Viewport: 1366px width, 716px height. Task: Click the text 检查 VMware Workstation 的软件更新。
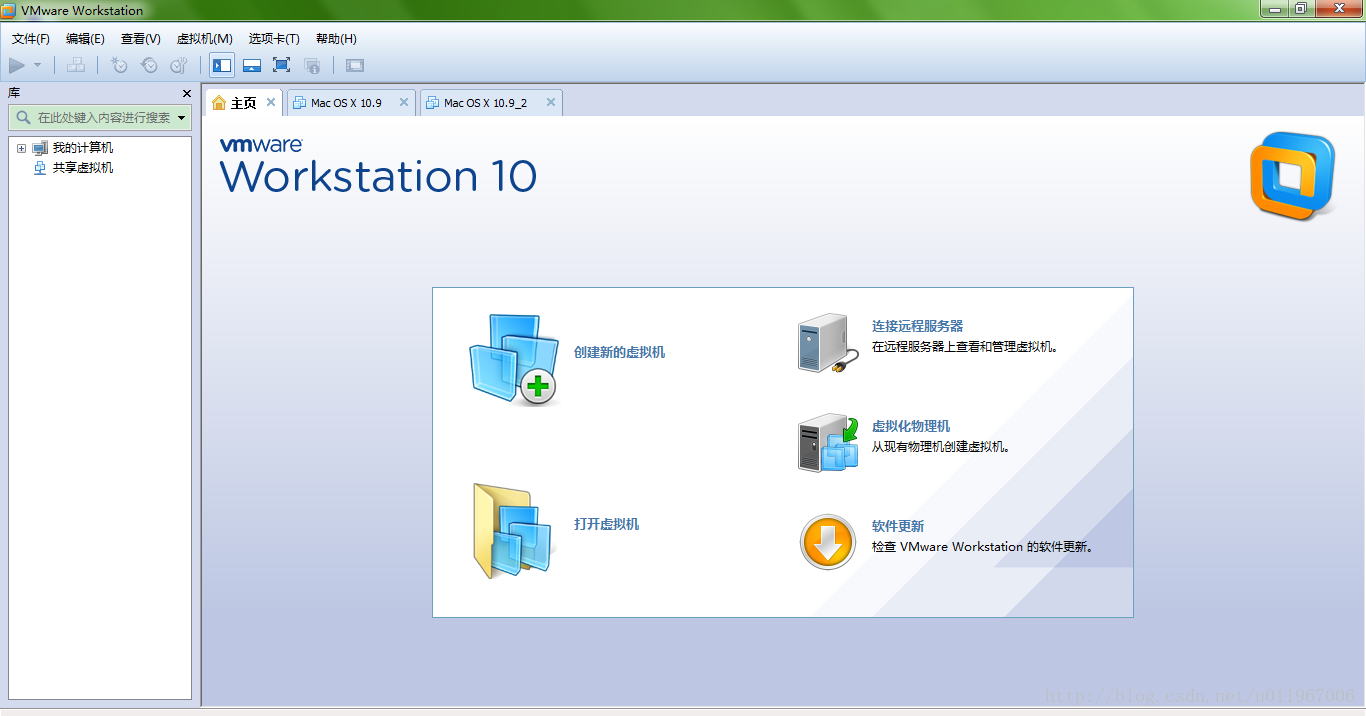click(x=984, y=547)
